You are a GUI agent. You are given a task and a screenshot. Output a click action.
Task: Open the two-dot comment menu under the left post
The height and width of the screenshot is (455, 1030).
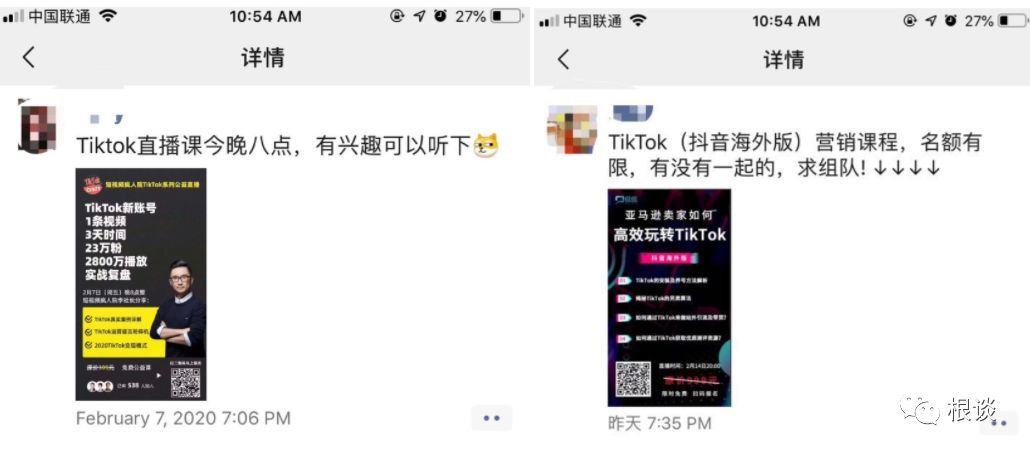click(491, 418)
